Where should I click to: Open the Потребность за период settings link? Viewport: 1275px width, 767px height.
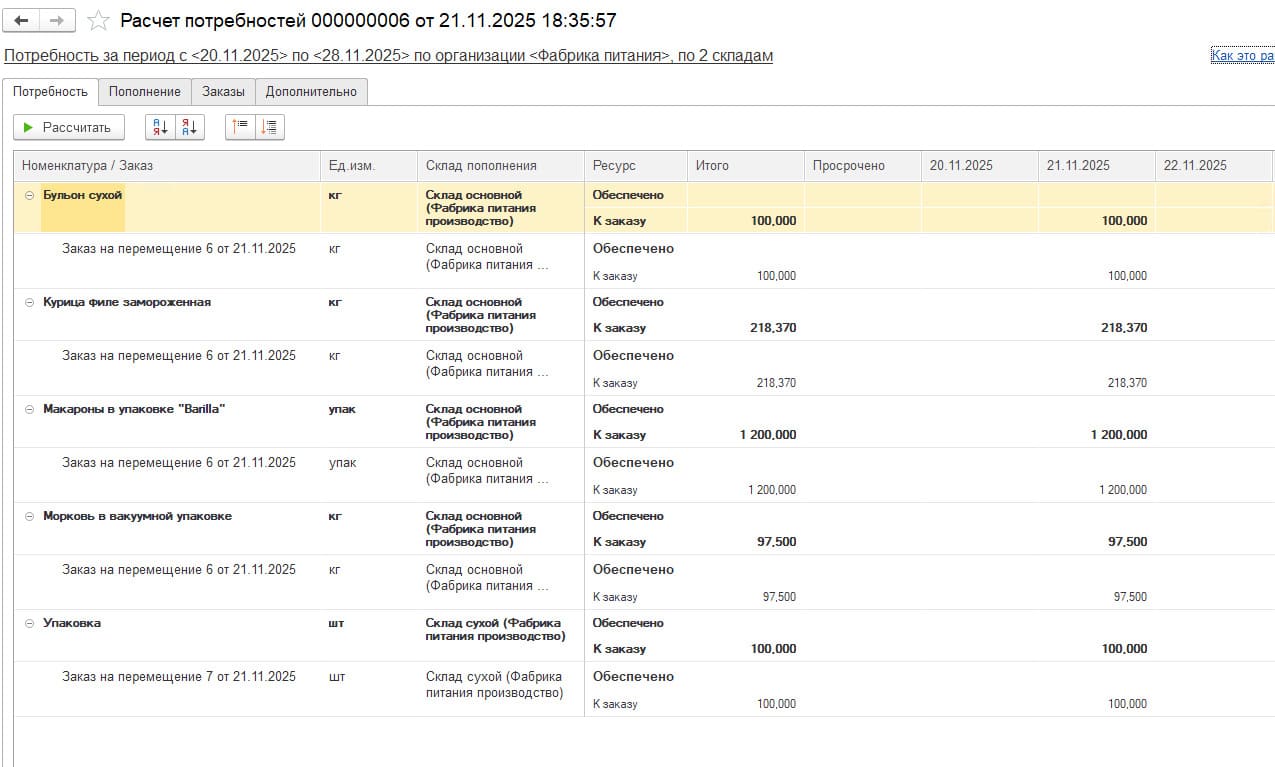click(x=388, y=56)
